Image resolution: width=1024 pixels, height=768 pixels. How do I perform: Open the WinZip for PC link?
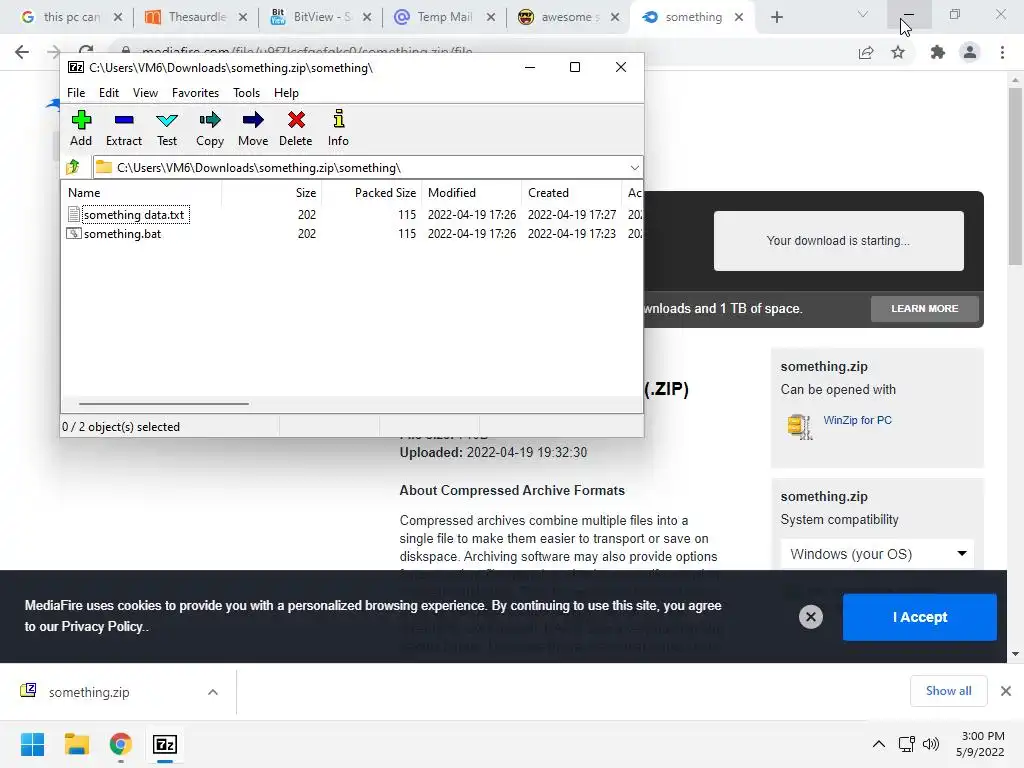point(857,420)
